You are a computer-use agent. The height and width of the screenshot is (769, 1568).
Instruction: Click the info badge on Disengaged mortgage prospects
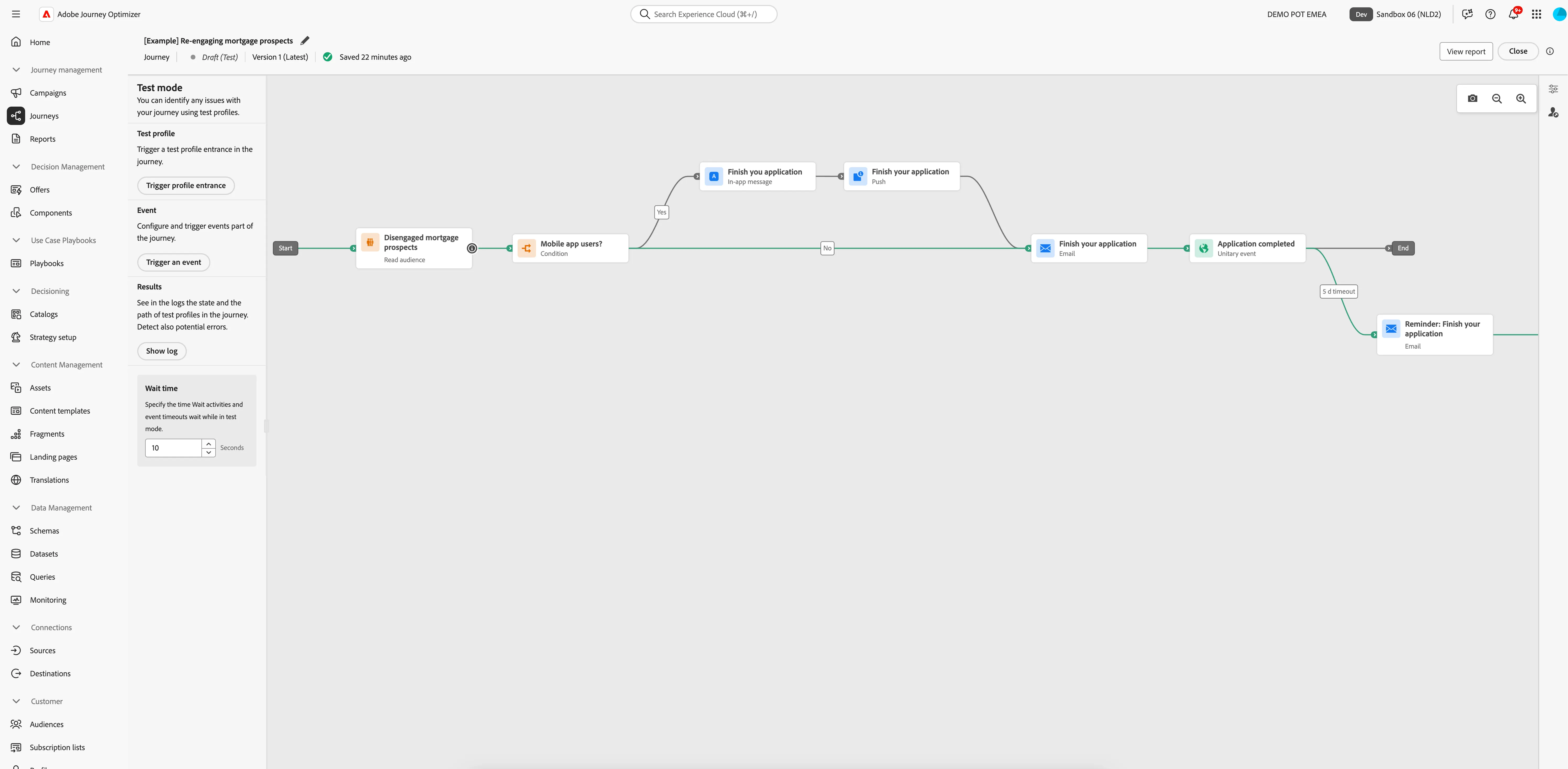coord(472,248)
